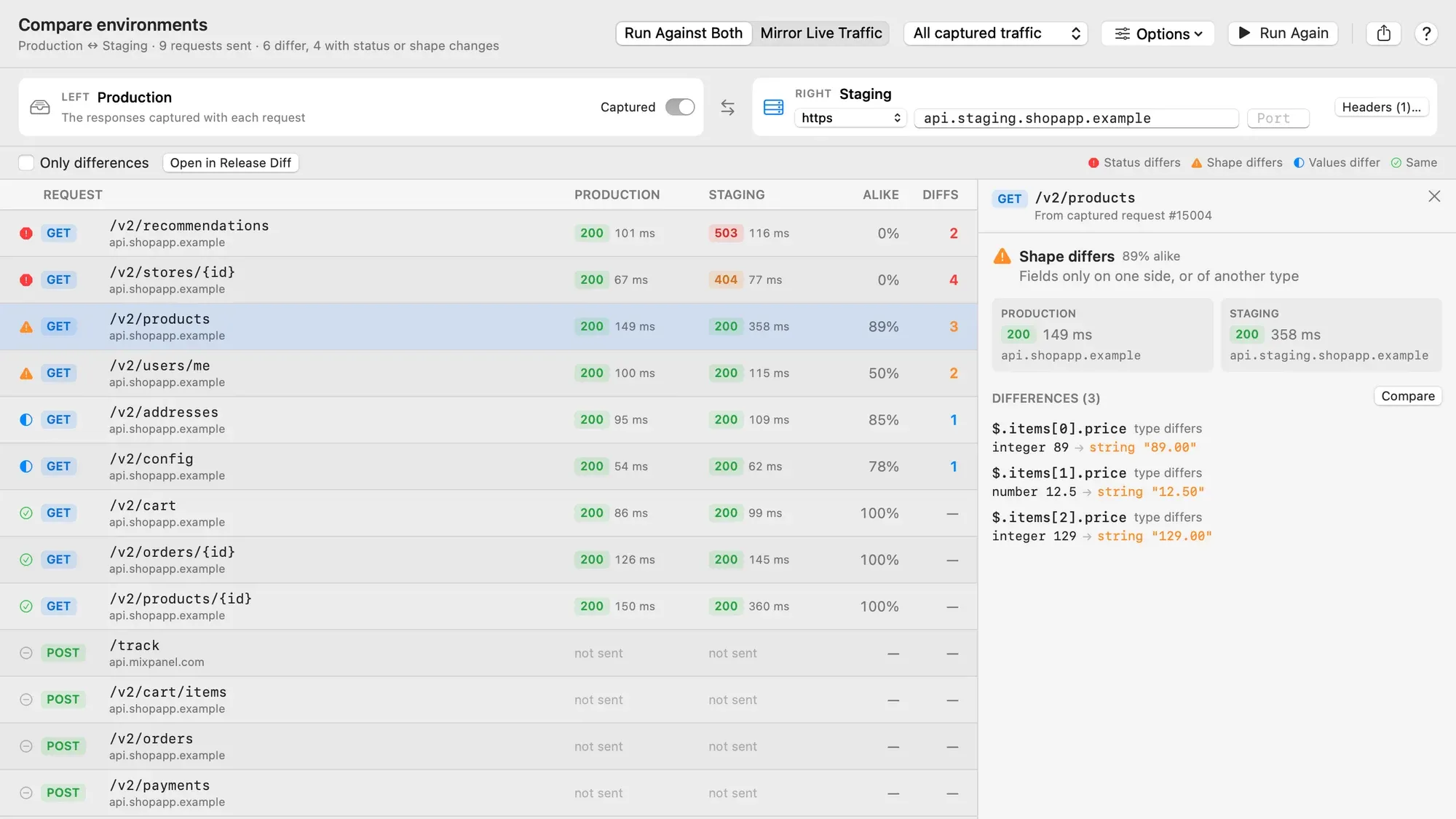Swap left and right environments arrows icon
This screenshot has height=819, width=1456.
coord(727,107)
